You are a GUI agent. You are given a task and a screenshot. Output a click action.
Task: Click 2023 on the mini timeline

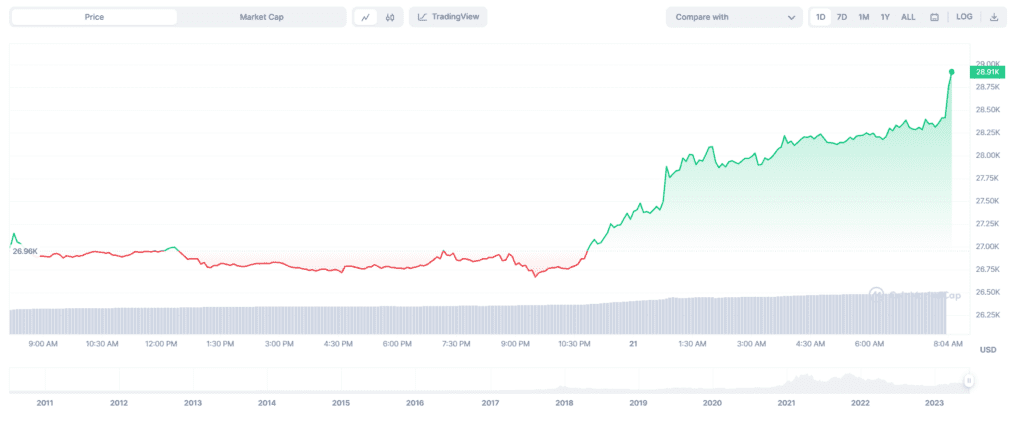point(935,403)
